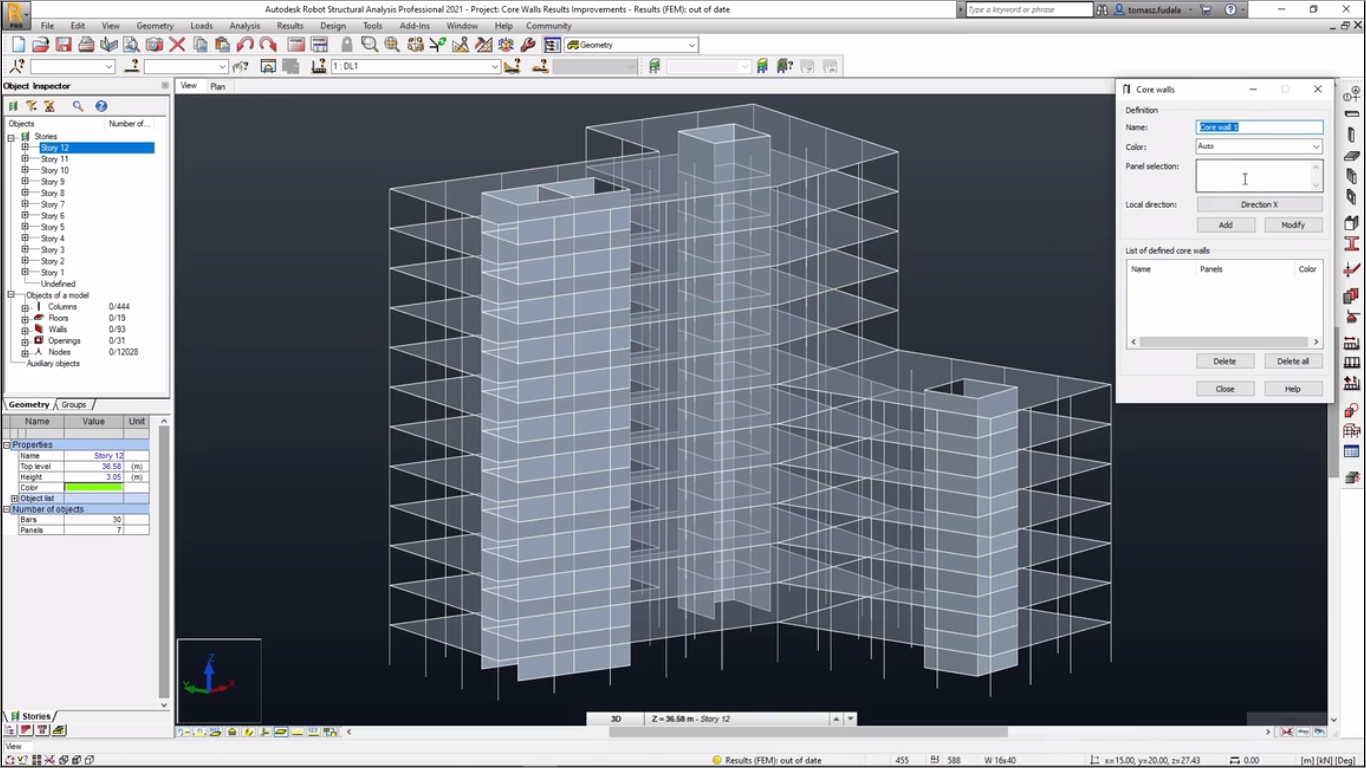Open the load case DL1 dropdown
Image resolution: width=1366 pixels, height=768 pixels.
[x=494, y=66]
